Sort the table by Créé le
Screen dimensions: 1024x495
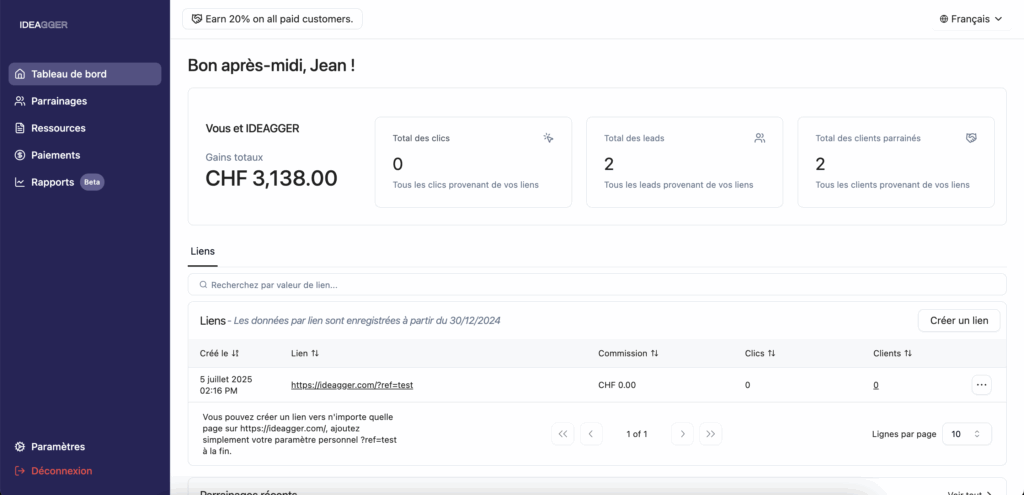[x=219, y=353]
